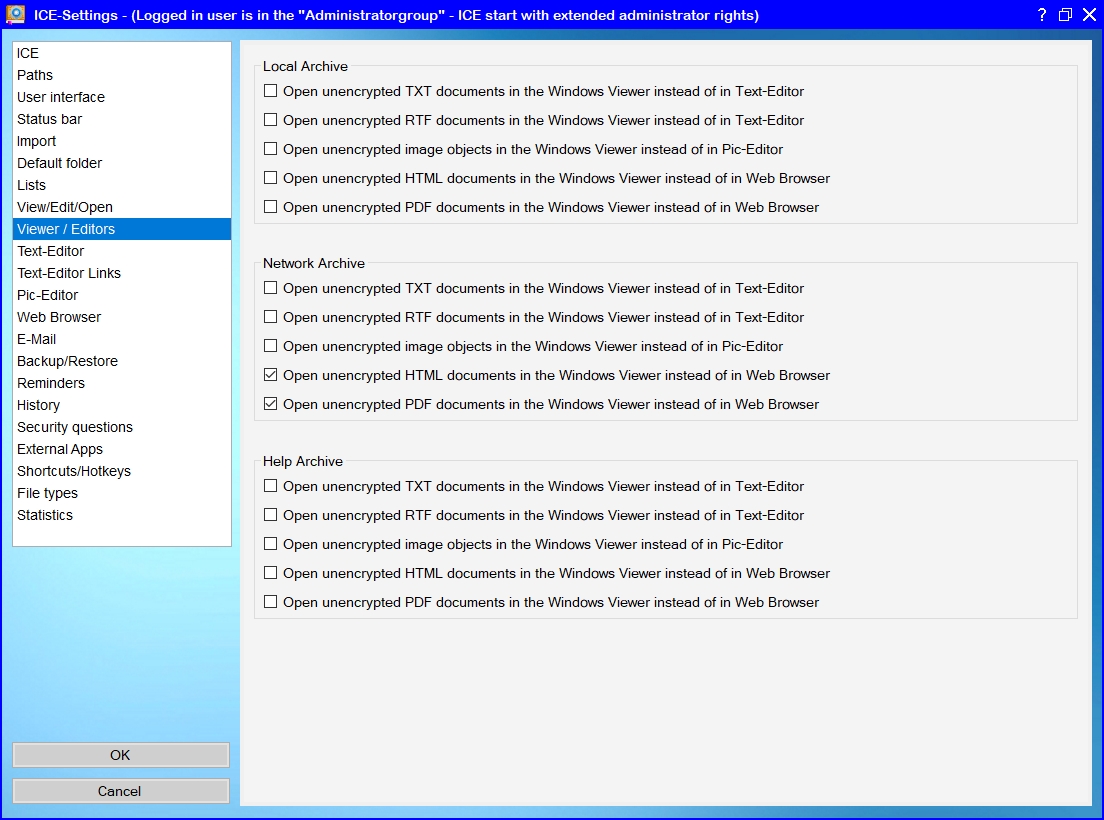Open the Statistics settings entry
This screenshot has height=820, width=1104.
click(x=45, y=515)
